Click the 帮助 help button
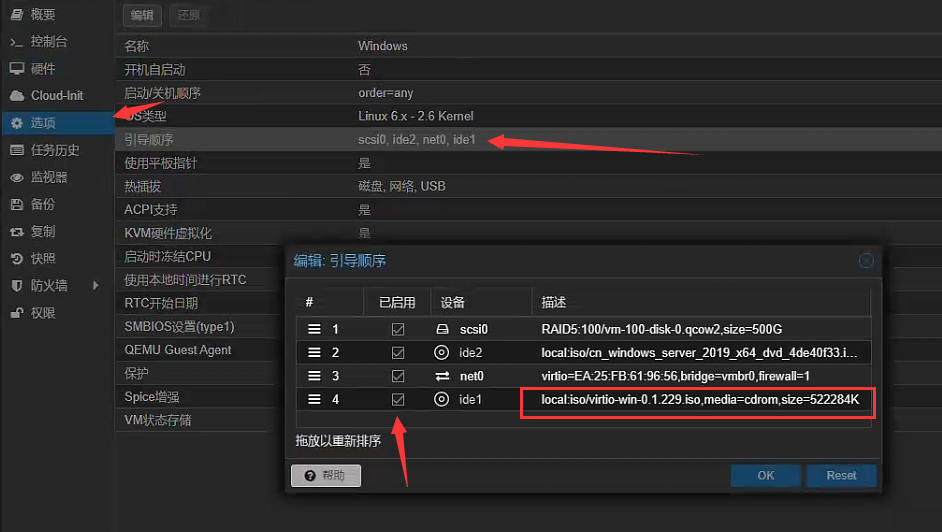The image size is (942, 532). point(325,476)
